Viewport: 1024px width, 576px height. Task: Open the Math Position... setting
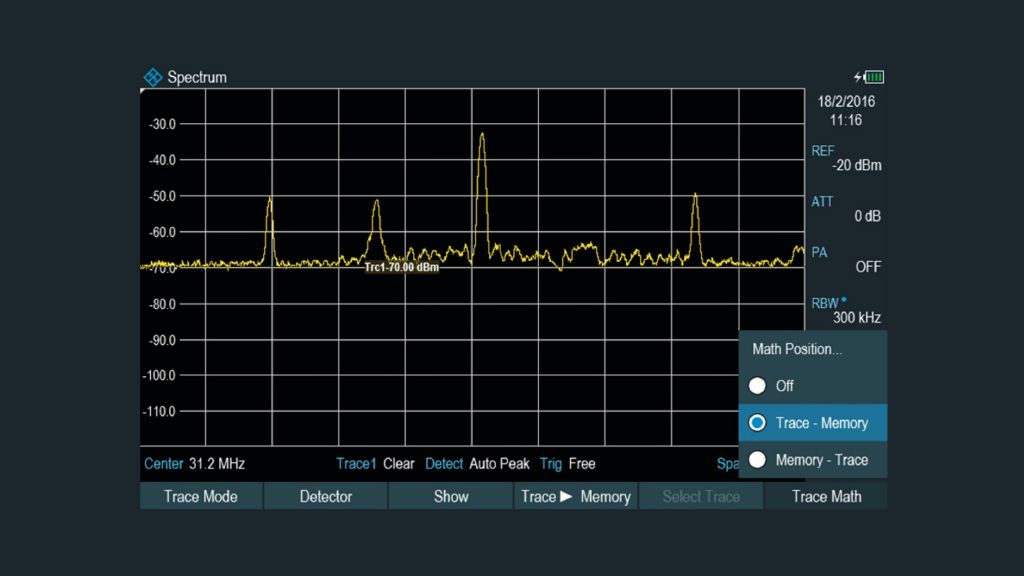pyautogui.click(x=797, y=349)
